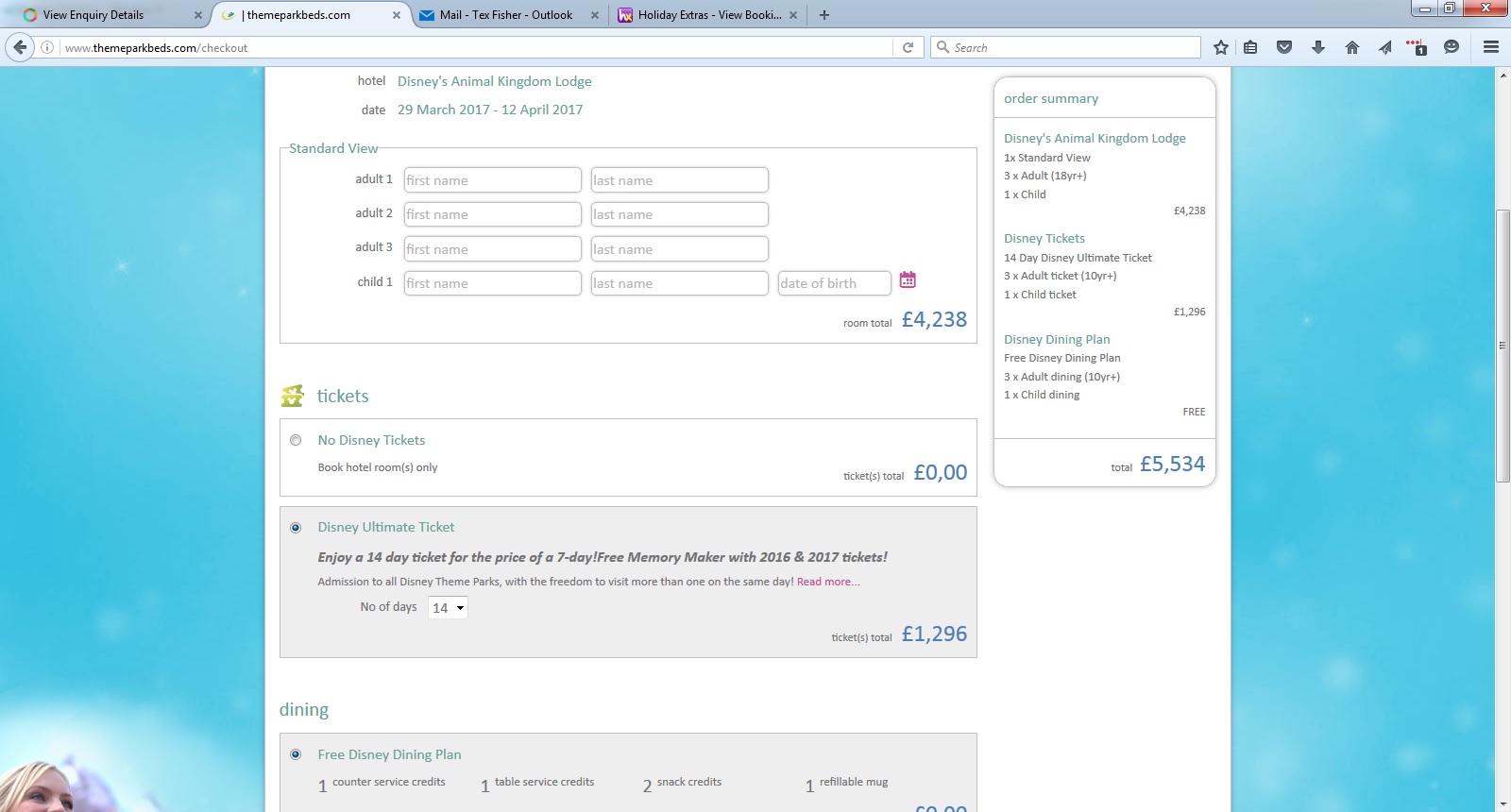
Task: Click the Disney Ultimate Ticket label
Action: pyautogui.click(x=385, y=527)
